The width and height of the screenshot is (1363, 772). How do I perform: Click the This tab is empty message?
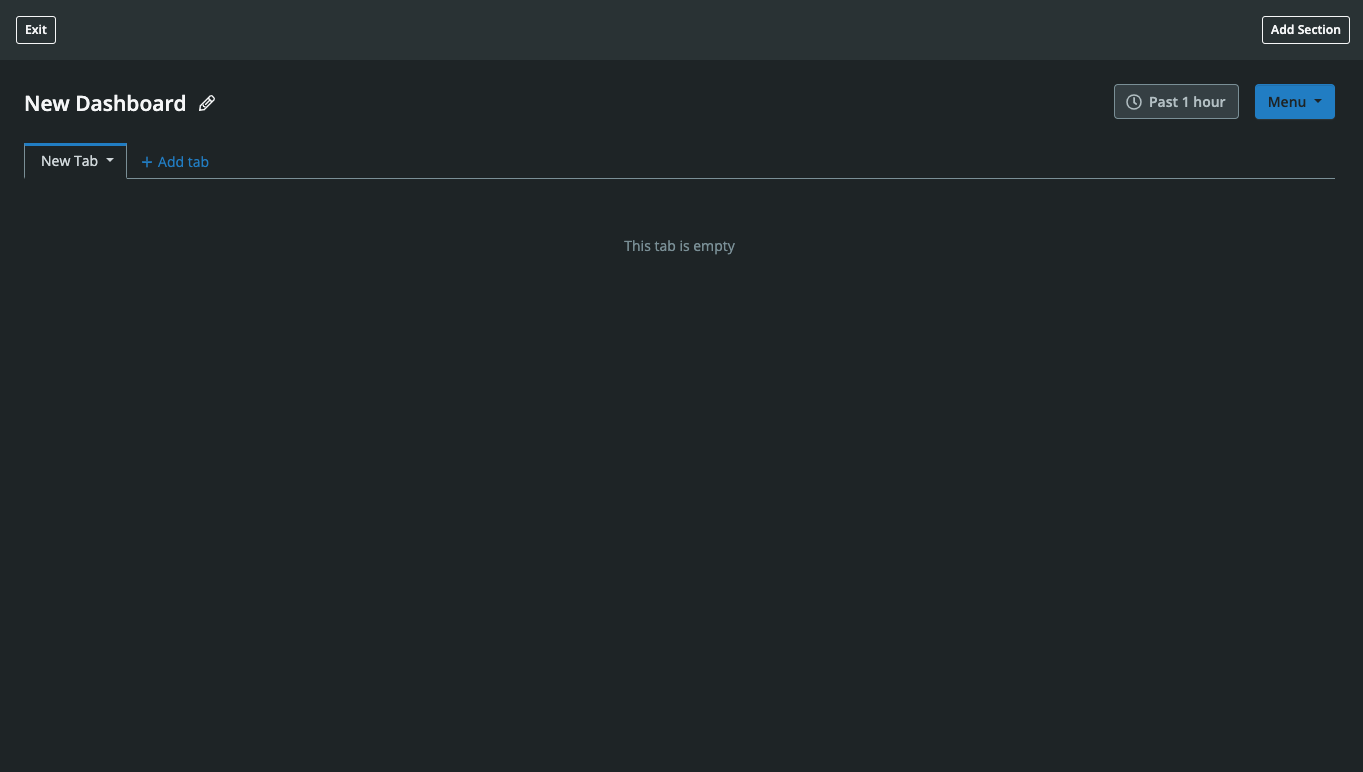pos(679,245)
